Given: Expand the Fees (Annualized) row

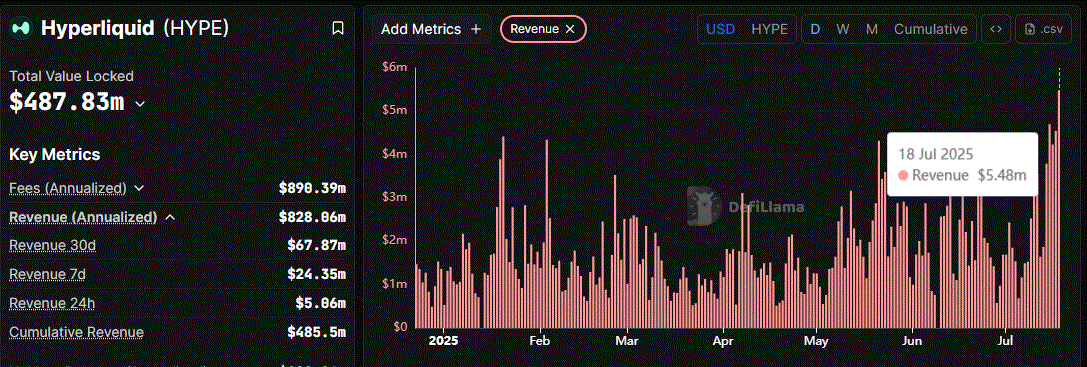Looking at the screenshot, I should (177, 188).
